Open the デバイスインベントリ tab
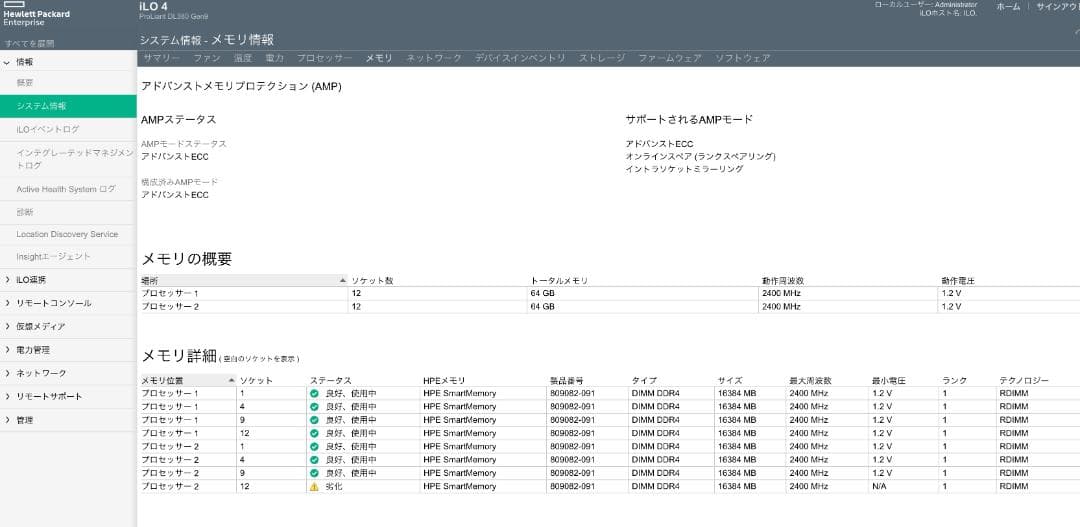This screenshot has height=527, width=1080. click(x=520, y=58)
